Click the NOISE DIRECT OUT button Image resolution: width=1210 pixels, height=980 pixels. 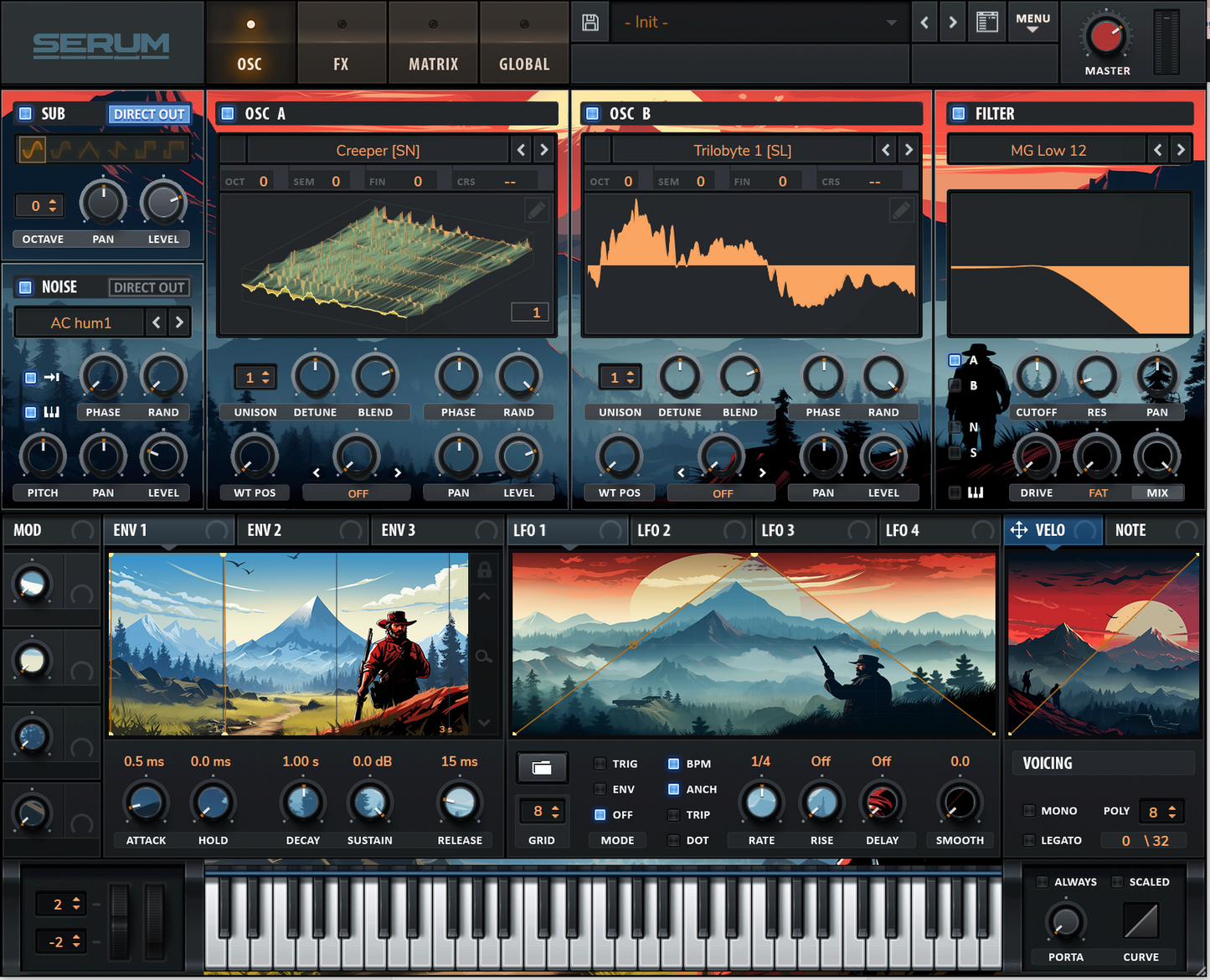click(149, 287)
